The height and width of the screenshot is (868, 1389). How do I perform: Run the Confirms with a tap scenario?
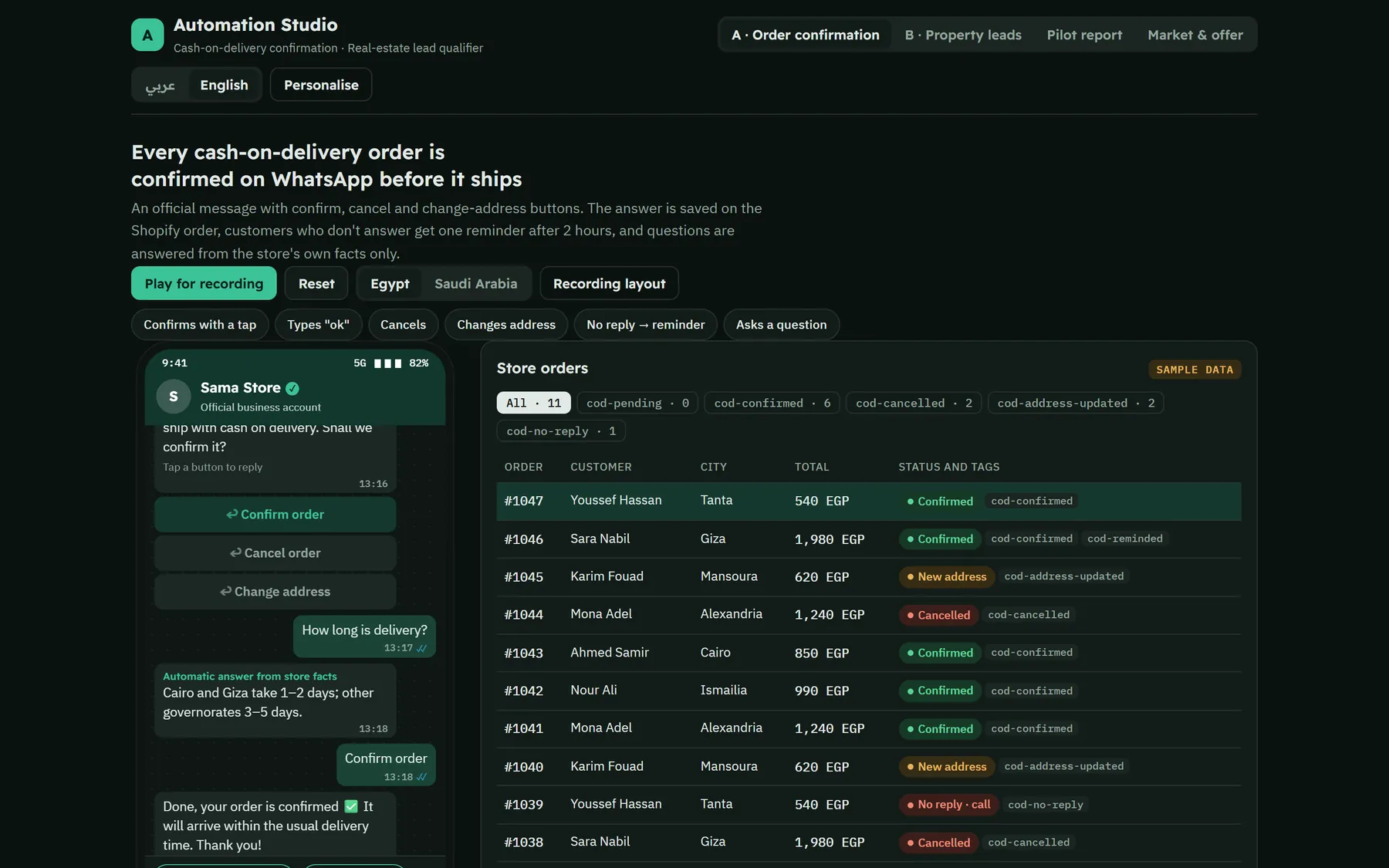[200, 325]
